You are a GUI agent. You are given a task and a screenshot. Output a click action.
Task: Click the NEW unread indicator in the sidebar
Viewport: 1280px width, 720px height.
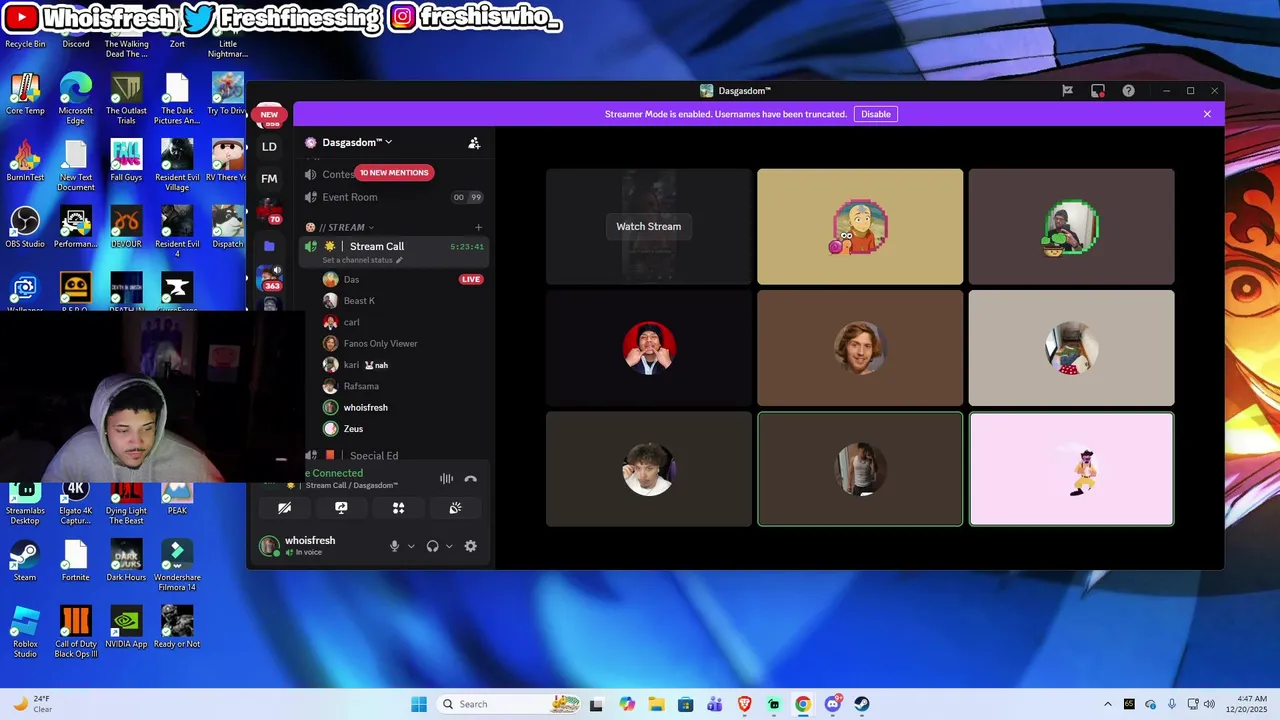pyautogui.click(x=269, y=115)
